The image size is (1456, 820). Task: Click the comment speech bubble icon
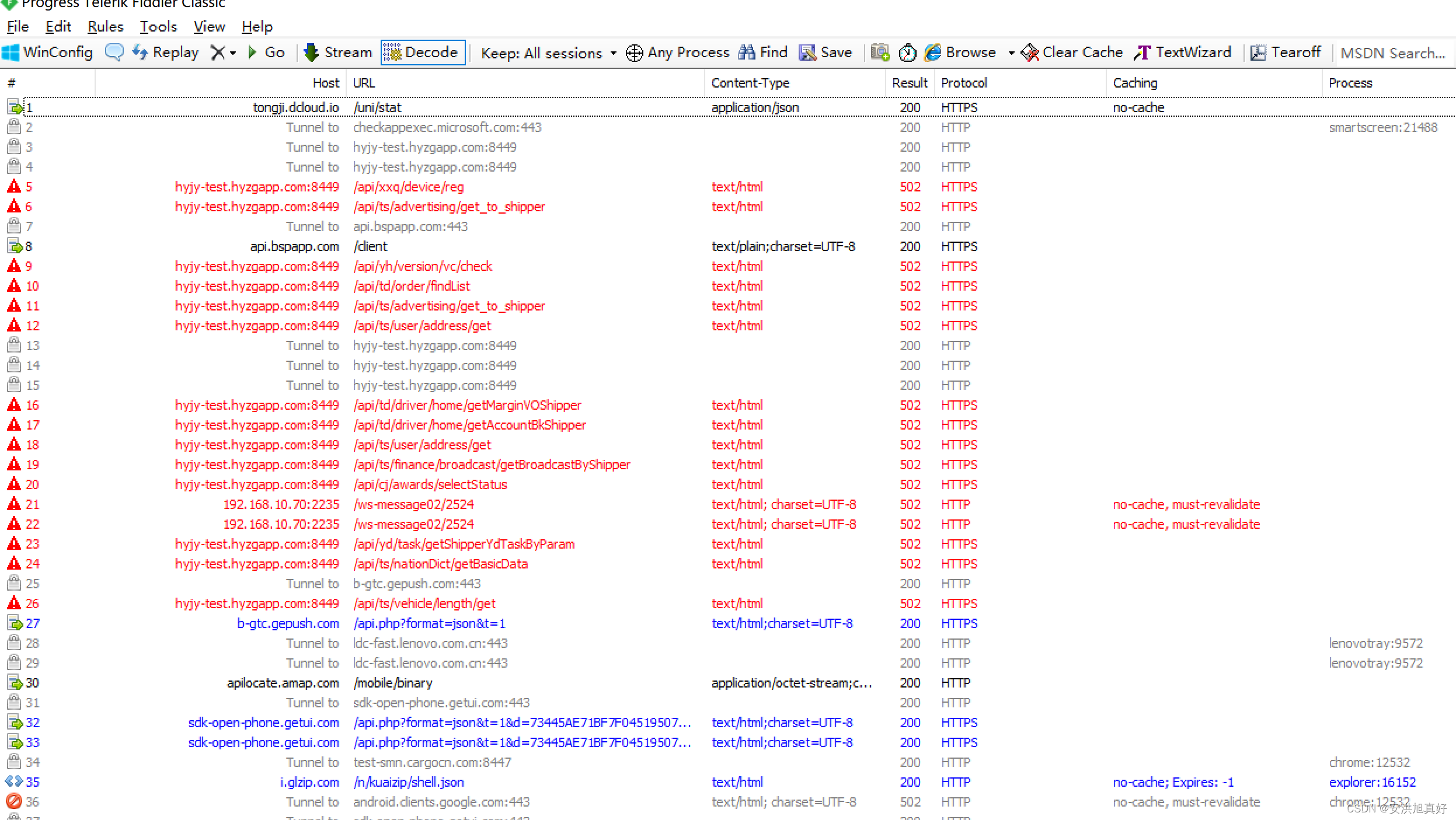tap(114, 53)
